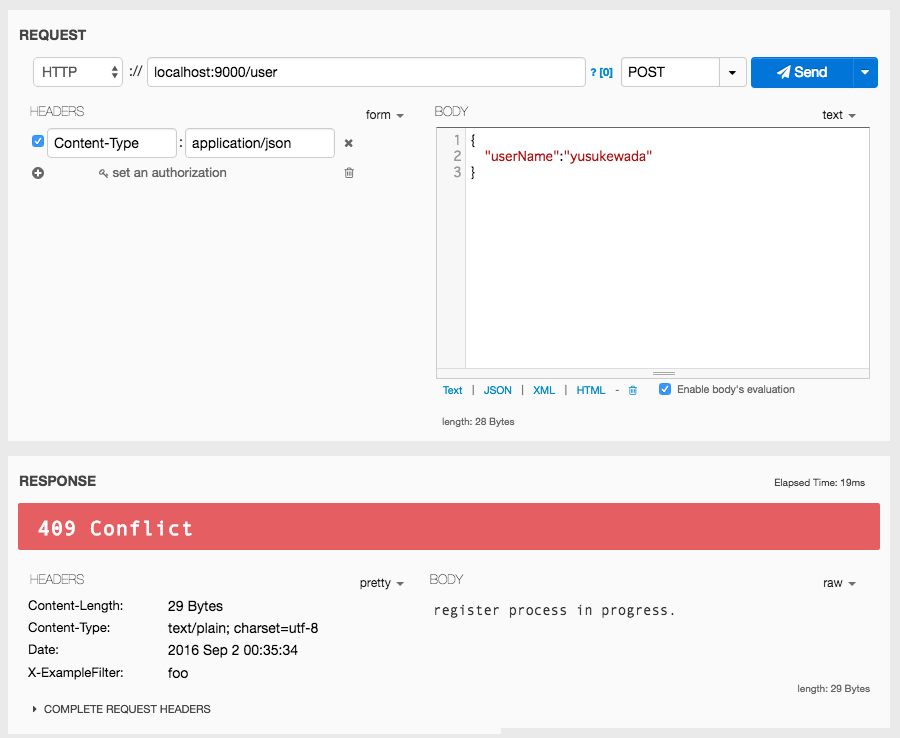Click the plus icon to add a header
This screenshot has width=900, height=738.
click(x=38, y=173)
